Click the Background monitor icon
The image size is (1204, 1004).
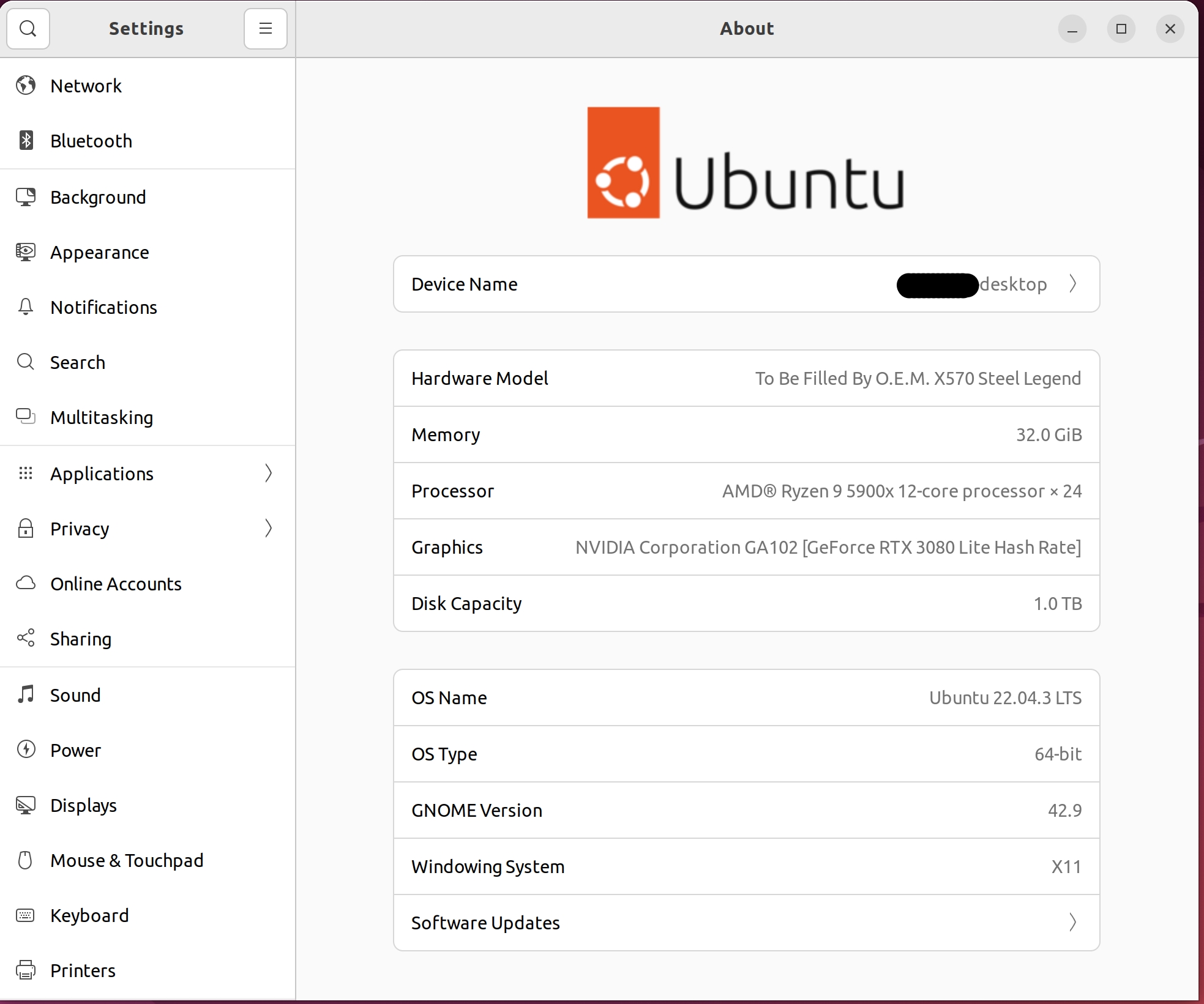[x=26, y=197]
